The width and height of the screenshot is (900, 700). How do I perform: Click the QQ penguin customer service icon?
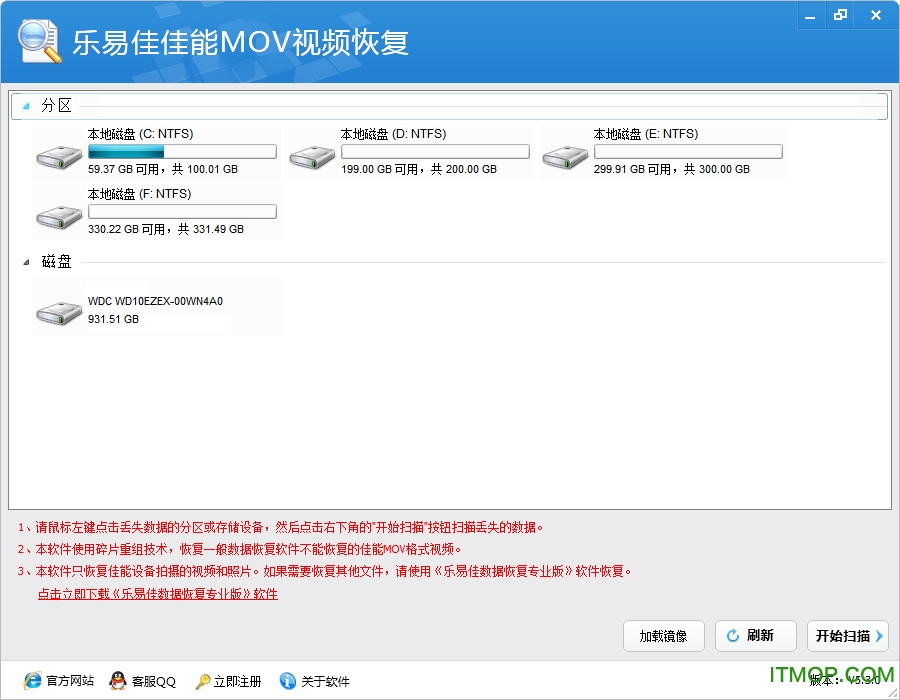click(118, 680)
